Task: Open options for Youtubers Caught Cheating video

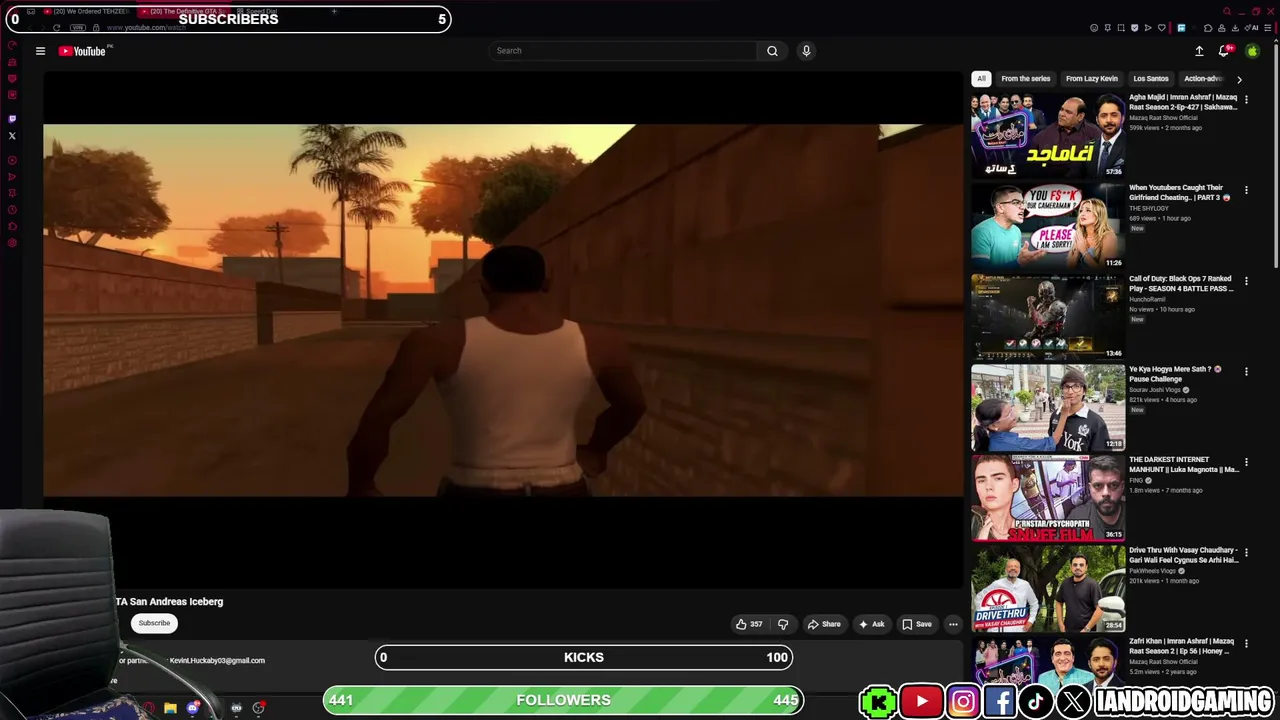Action: [1246, 190]
